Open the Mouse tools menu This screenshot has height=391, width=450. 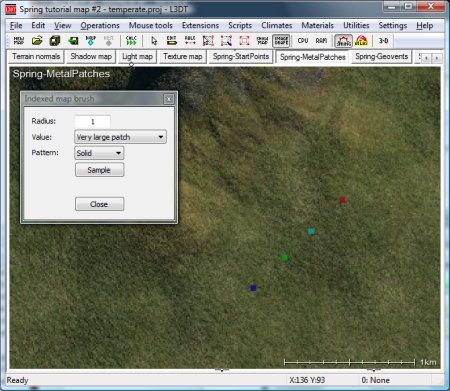[x=151, y=25]
